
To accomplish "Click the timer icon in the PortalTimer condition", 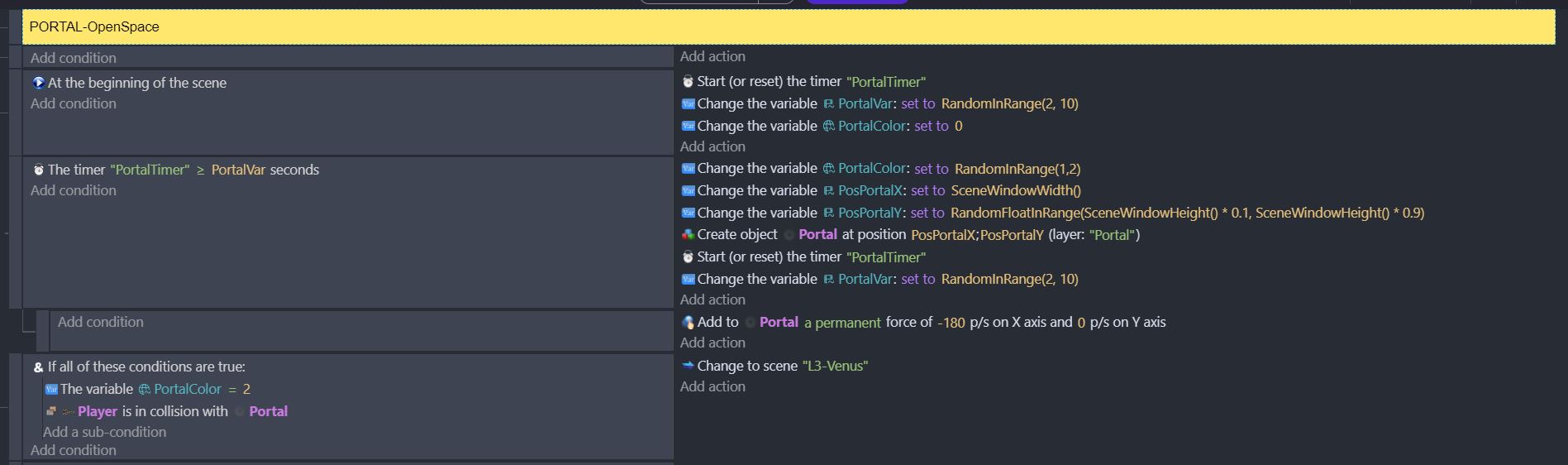I will [38, 170].
